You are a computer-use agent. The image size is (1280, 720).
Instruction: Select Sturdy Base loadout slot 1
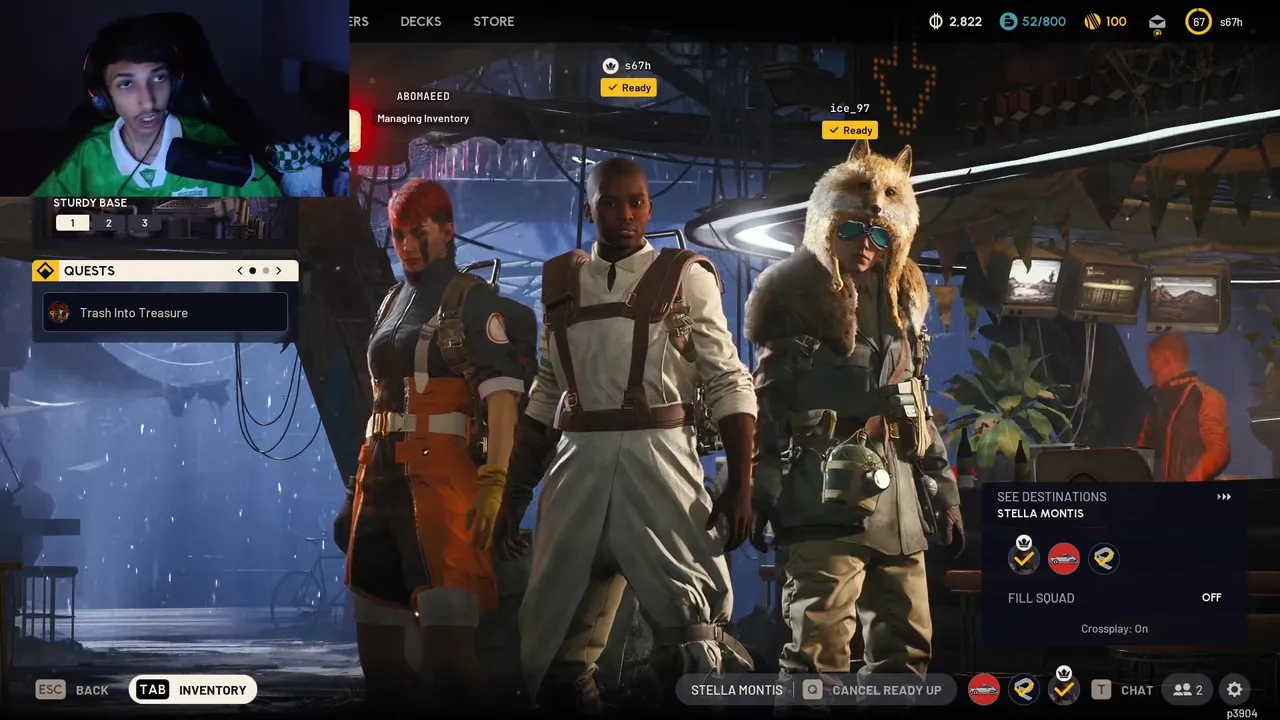click(x=72, y=223)
